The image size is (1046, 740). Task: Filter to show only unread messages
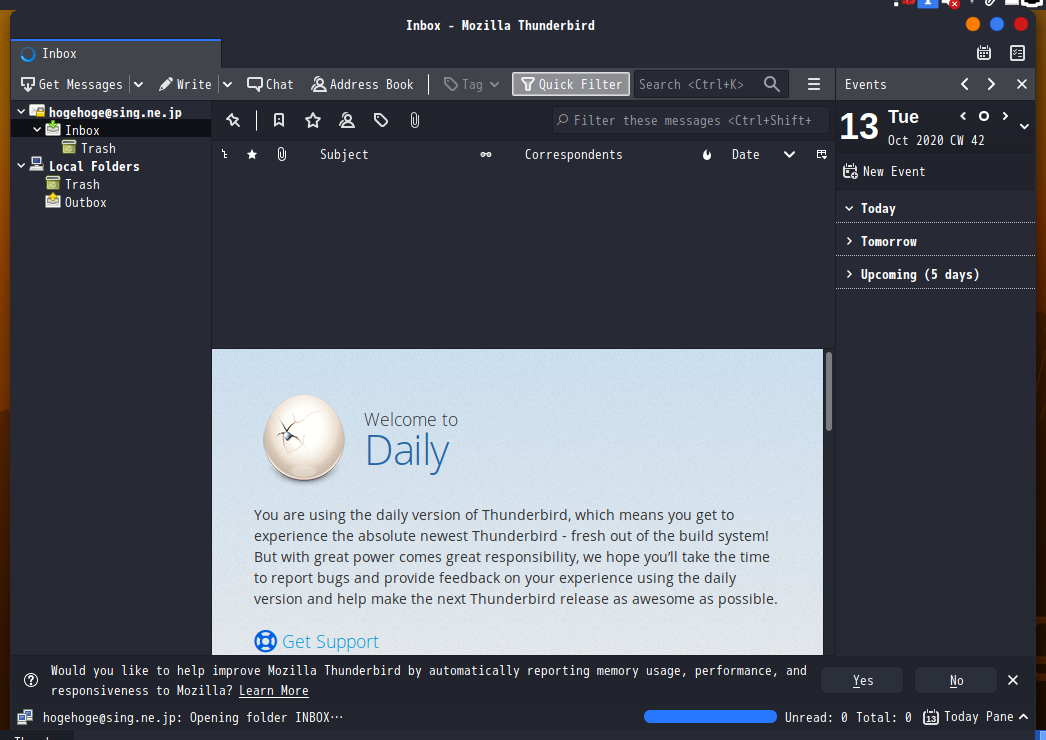[279, 120]
